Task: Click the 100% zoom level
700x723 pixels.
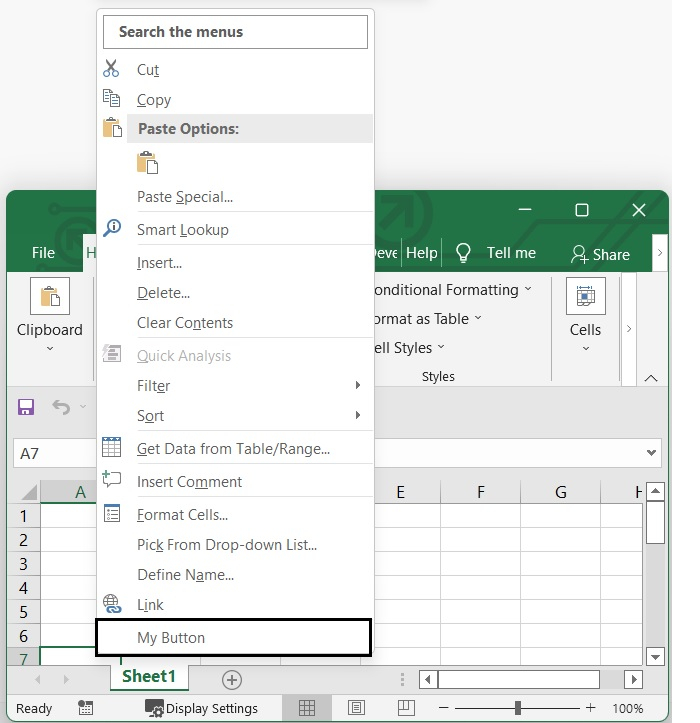Action: 627,708
